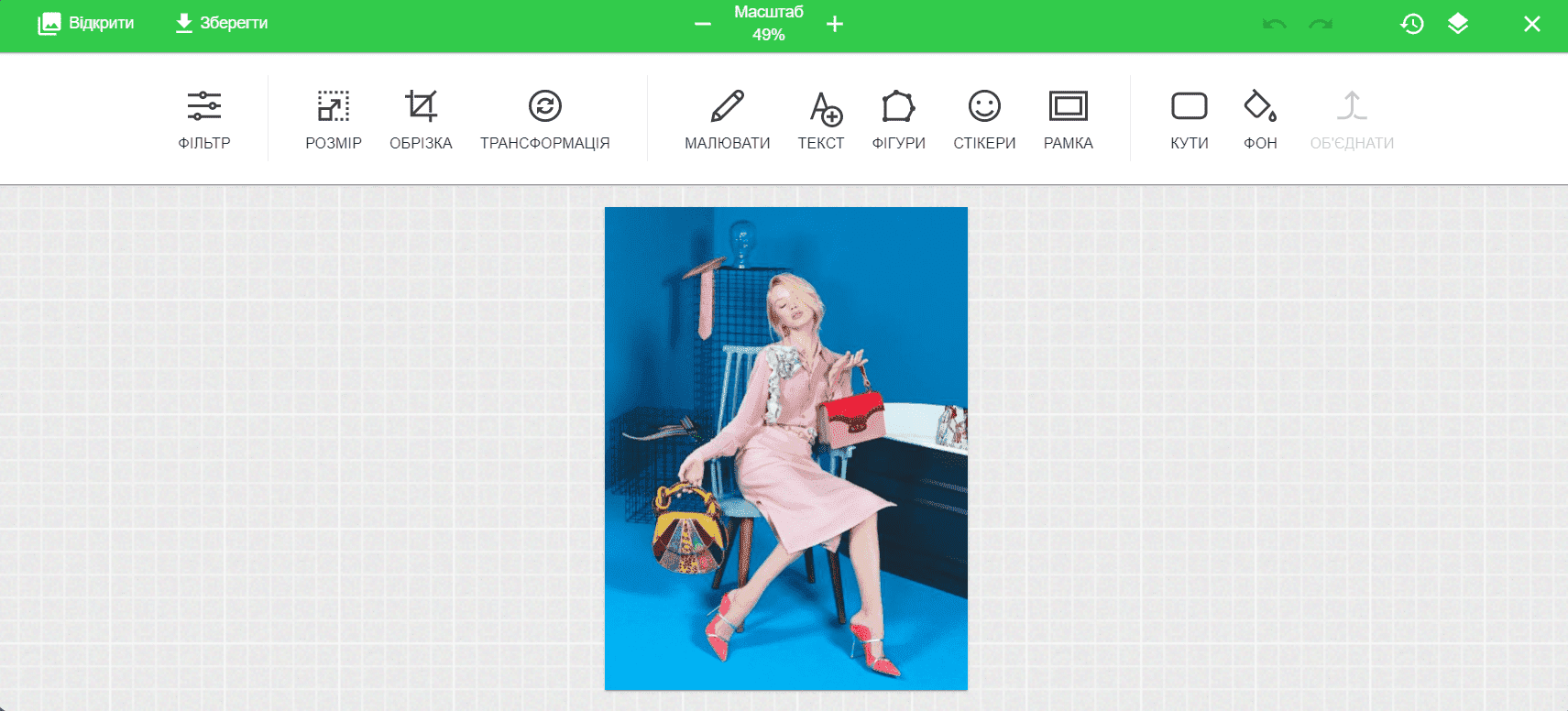Image resolution: width=1568 pixels, height=711 pixels.
Task: Increase zoom with the plus button
Action: click(x=834, y=24)
